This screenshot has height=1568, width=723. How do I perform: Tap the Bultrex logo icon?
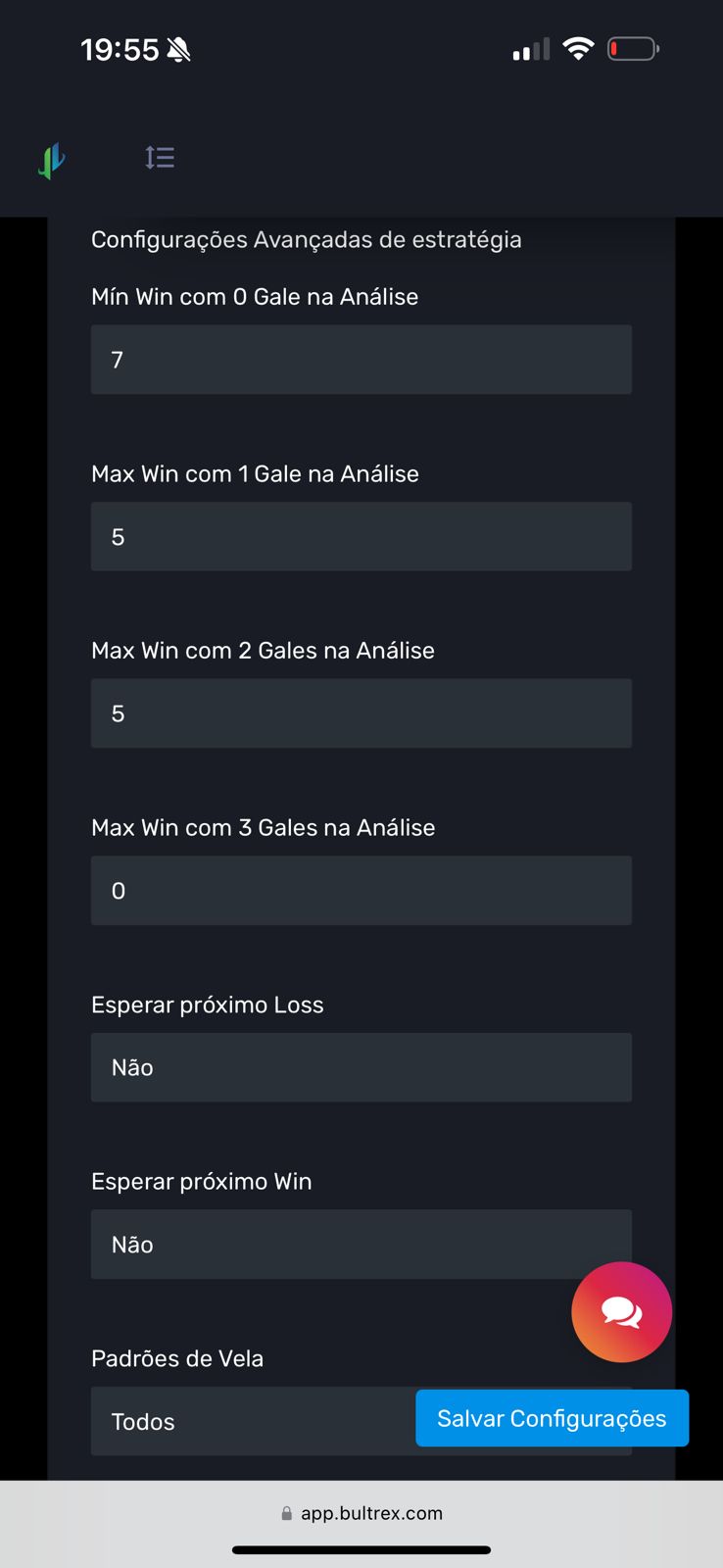click(52, 160)
